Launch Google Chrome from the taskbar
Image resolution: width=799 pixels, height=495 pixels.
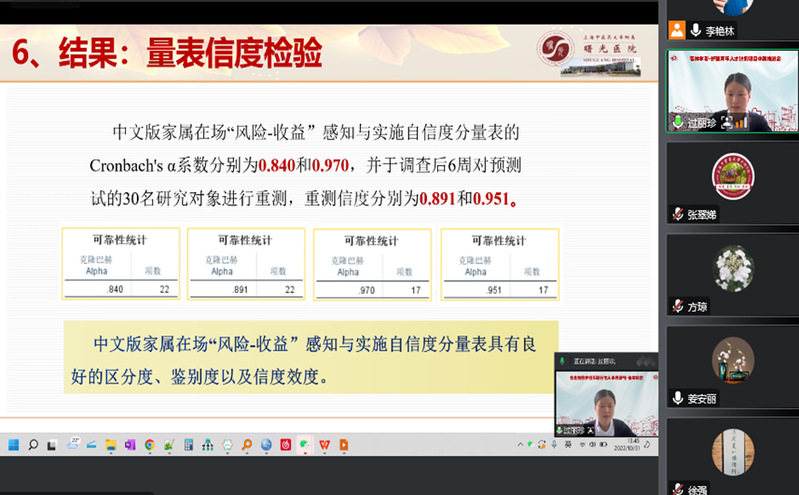[149, 445]
